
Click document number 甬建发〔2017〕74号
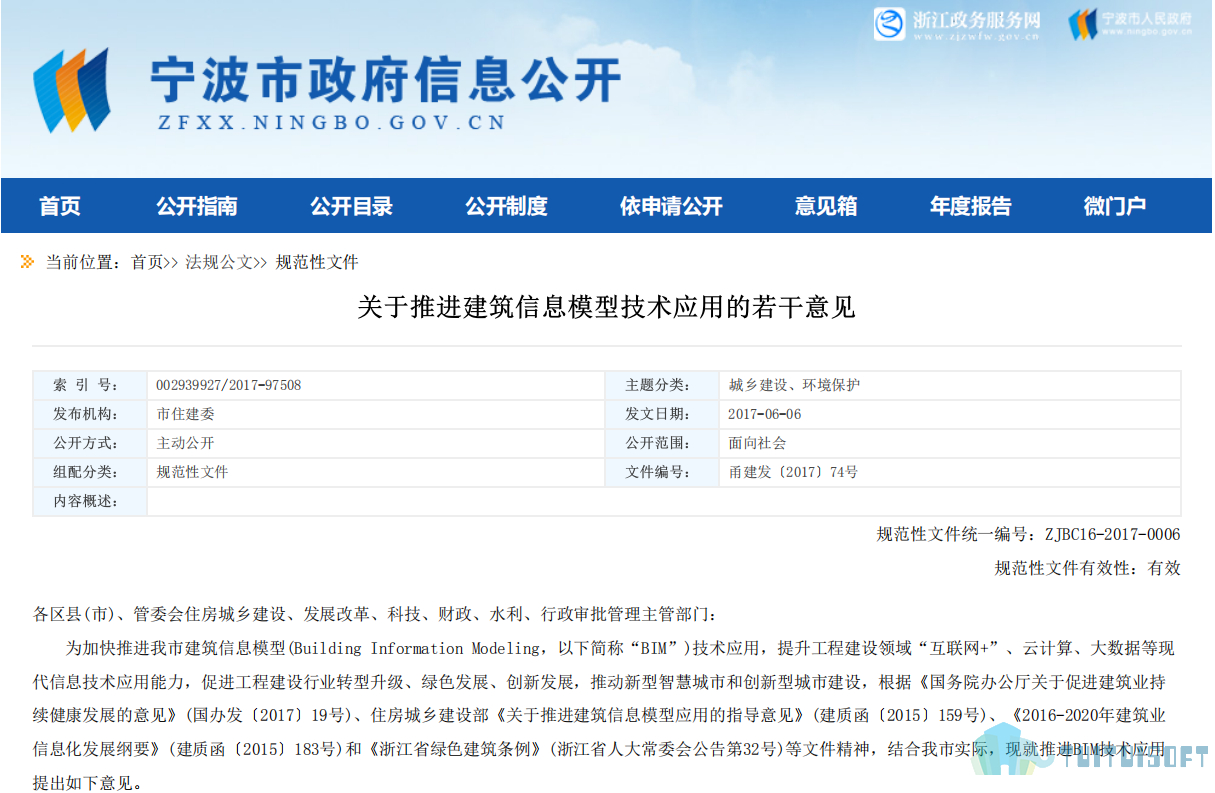point(793,472)
